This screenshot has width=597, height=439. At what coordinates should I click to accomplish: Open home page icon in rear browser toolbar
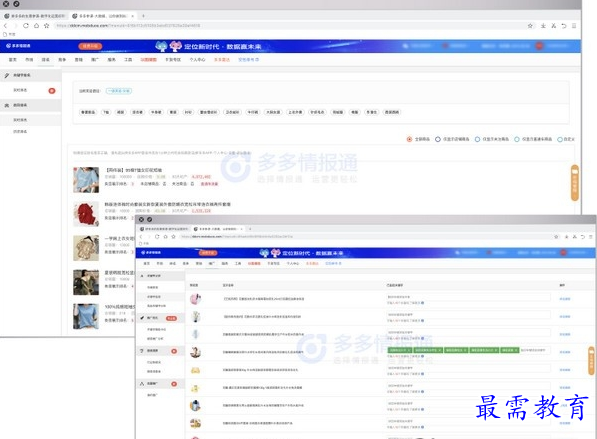tap(36, 26)
